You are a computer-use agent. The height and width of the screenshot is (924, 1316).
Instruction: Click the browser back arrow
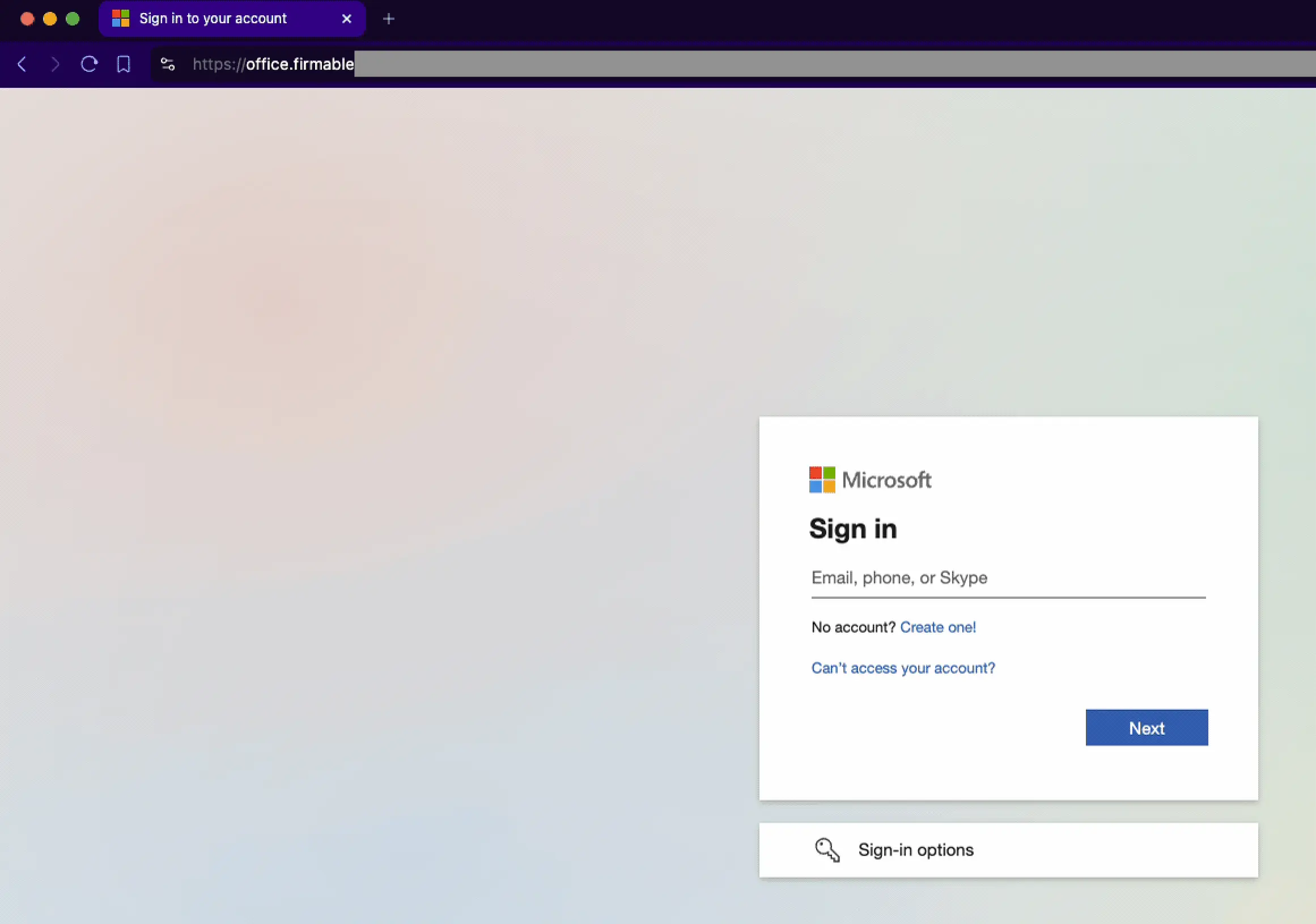[22, 64]
